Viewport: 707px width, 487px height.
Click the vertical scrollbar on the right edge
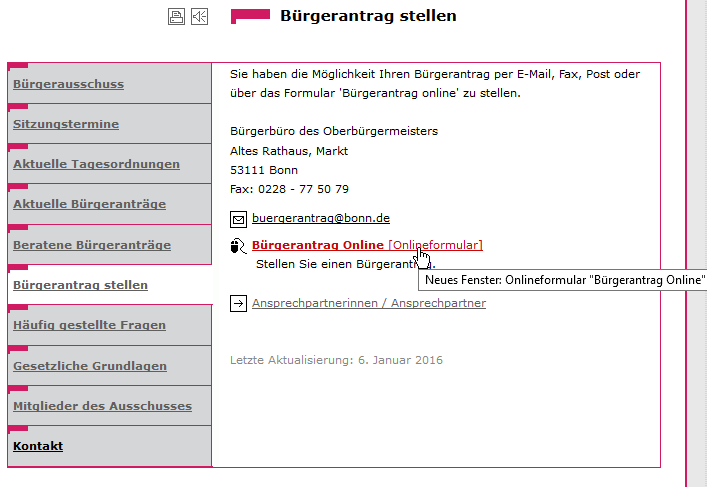click(696, 240)
